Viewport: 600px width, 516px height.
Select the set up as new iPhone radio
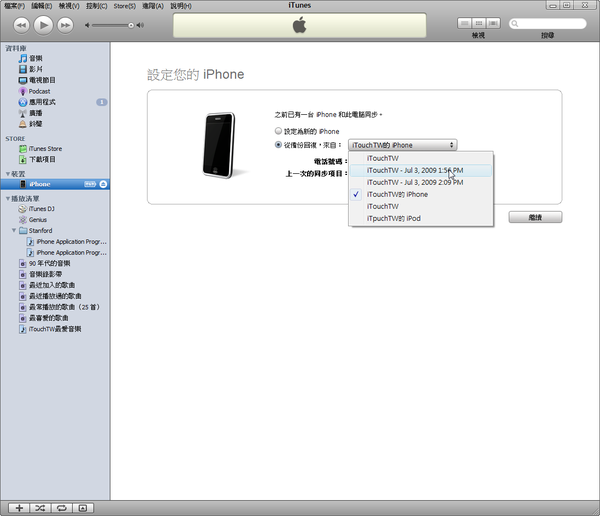(278, 131)
